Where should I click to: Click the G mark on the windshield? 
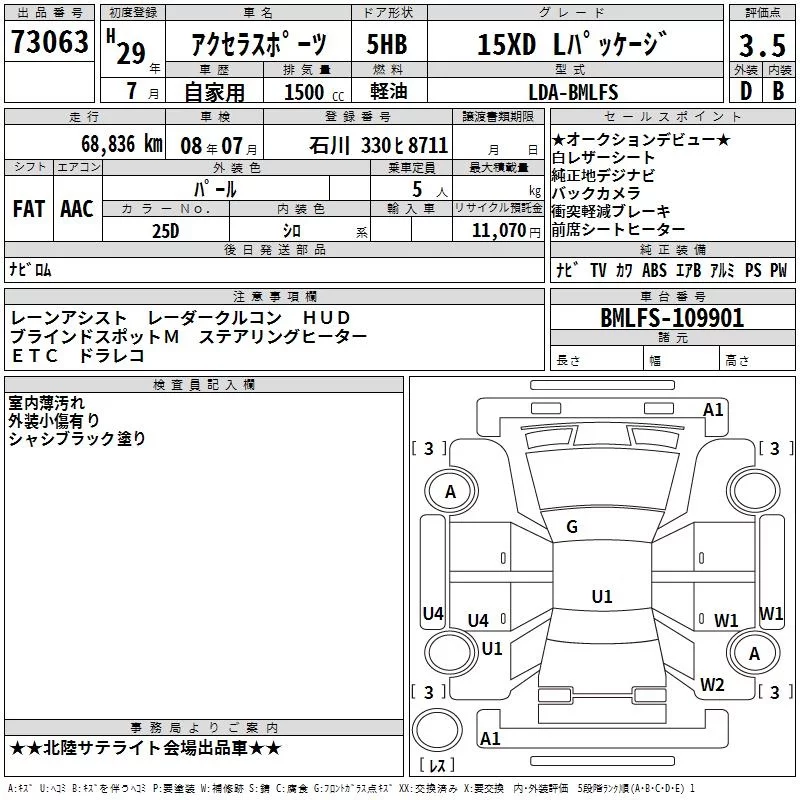coord(572,527)
